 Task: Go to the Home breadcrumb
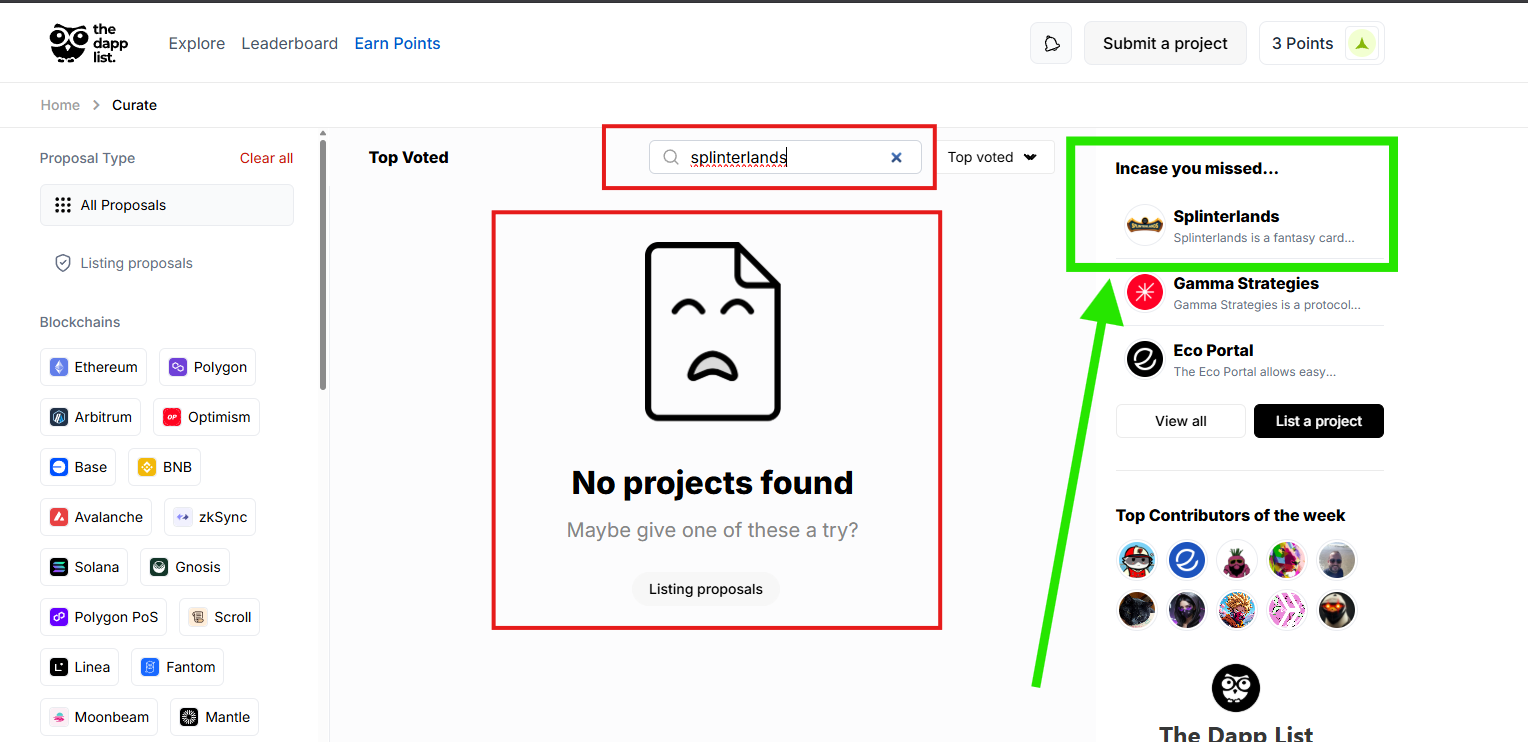(60, 105)
